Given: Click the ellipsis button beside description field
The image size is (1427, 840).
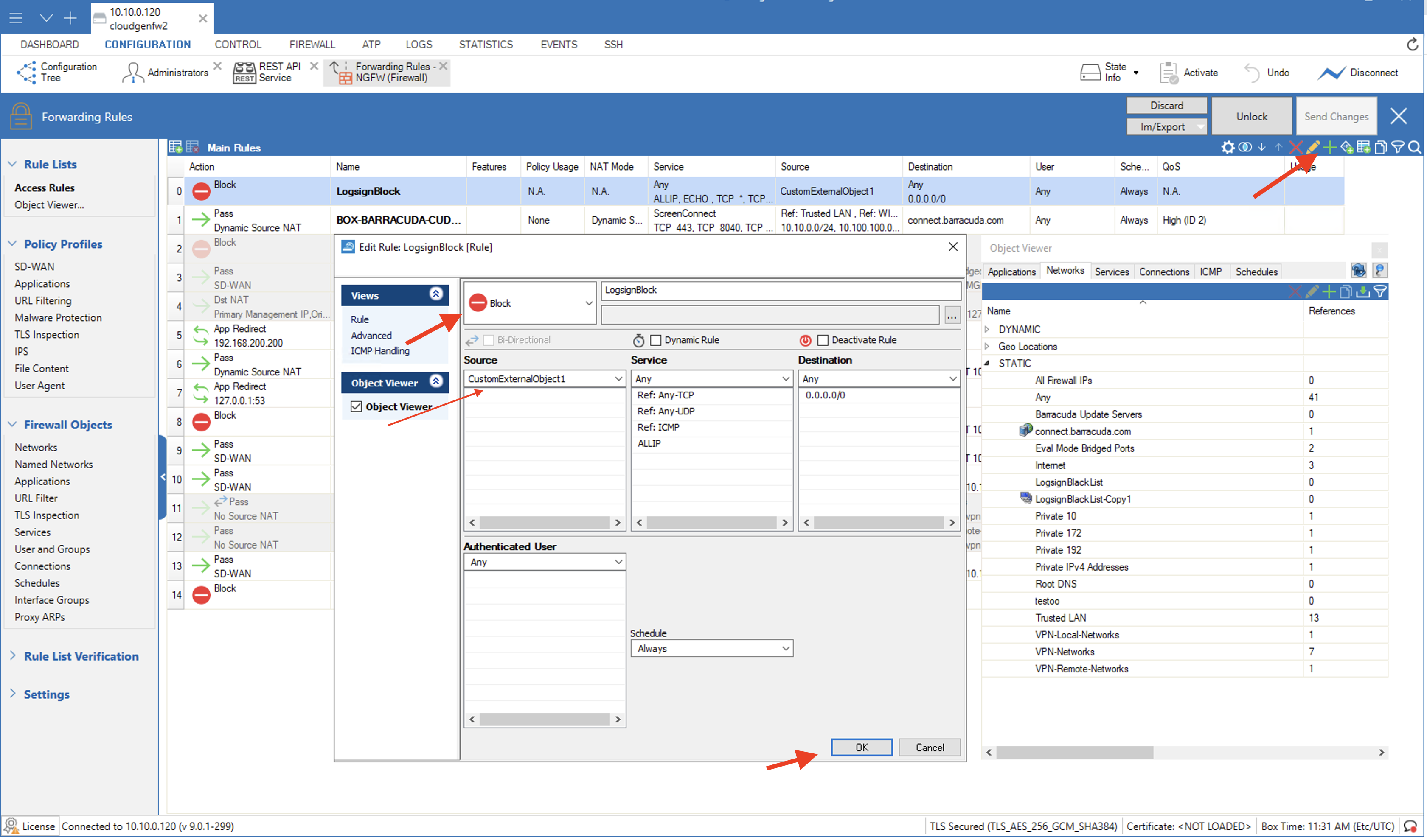Looking at the screenshot, I should (x=952, y=316).
